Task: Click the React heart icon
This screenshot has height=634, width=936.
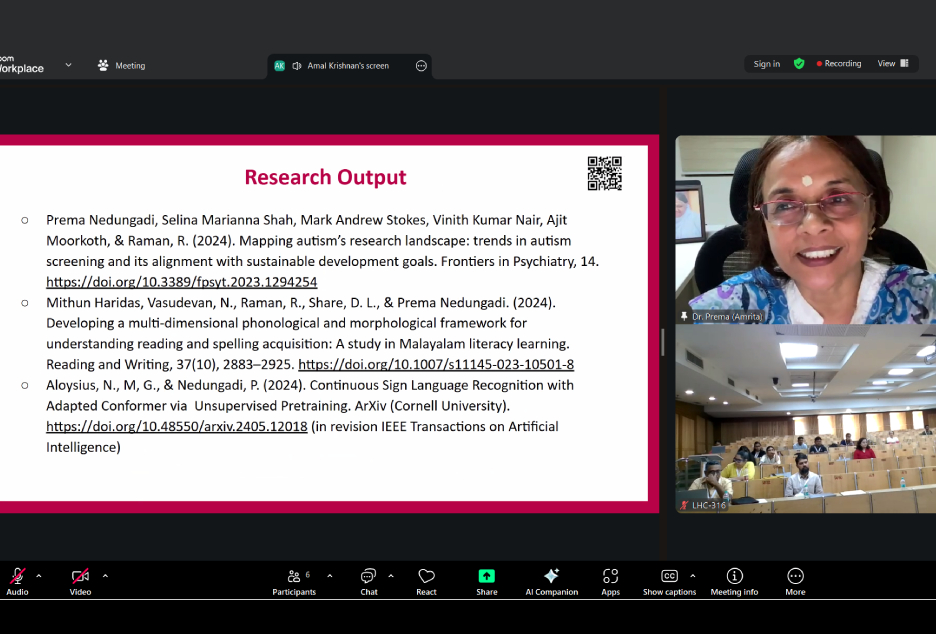Action: 426,581
